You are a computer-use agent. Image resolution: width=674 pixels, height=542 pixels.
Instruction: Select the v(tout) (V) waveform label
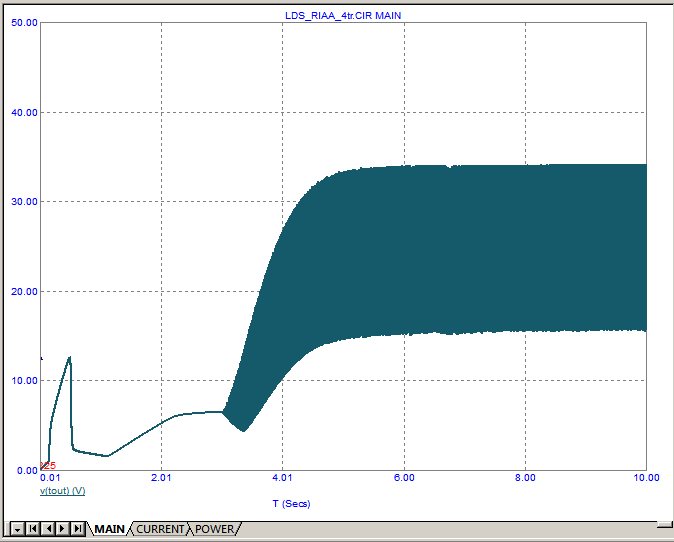(62, 491)
